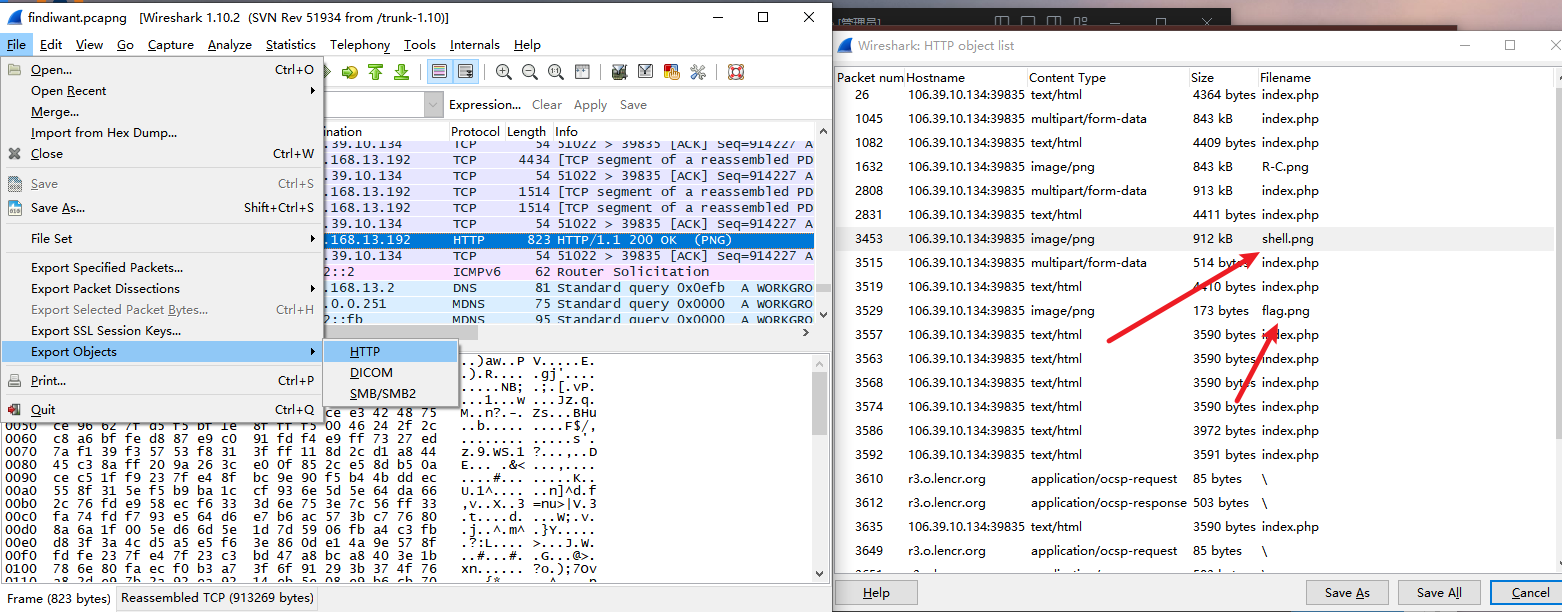The height and width of the screenshot is (612, 1562).
Task: Select the HTTP/1.1 200 OK (PNG) packet row
Action: (x=567, y=240)
